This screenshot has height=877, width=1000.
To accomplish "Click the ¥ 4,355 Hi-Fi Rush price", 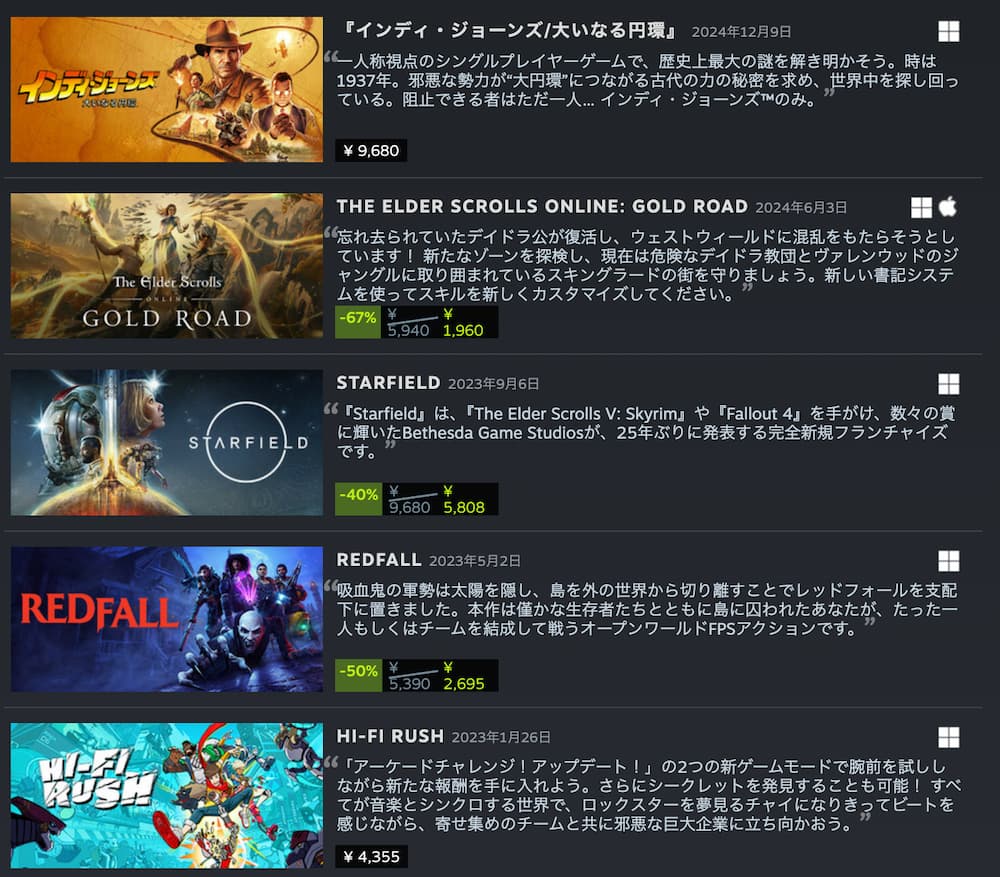I will point(371,857).
